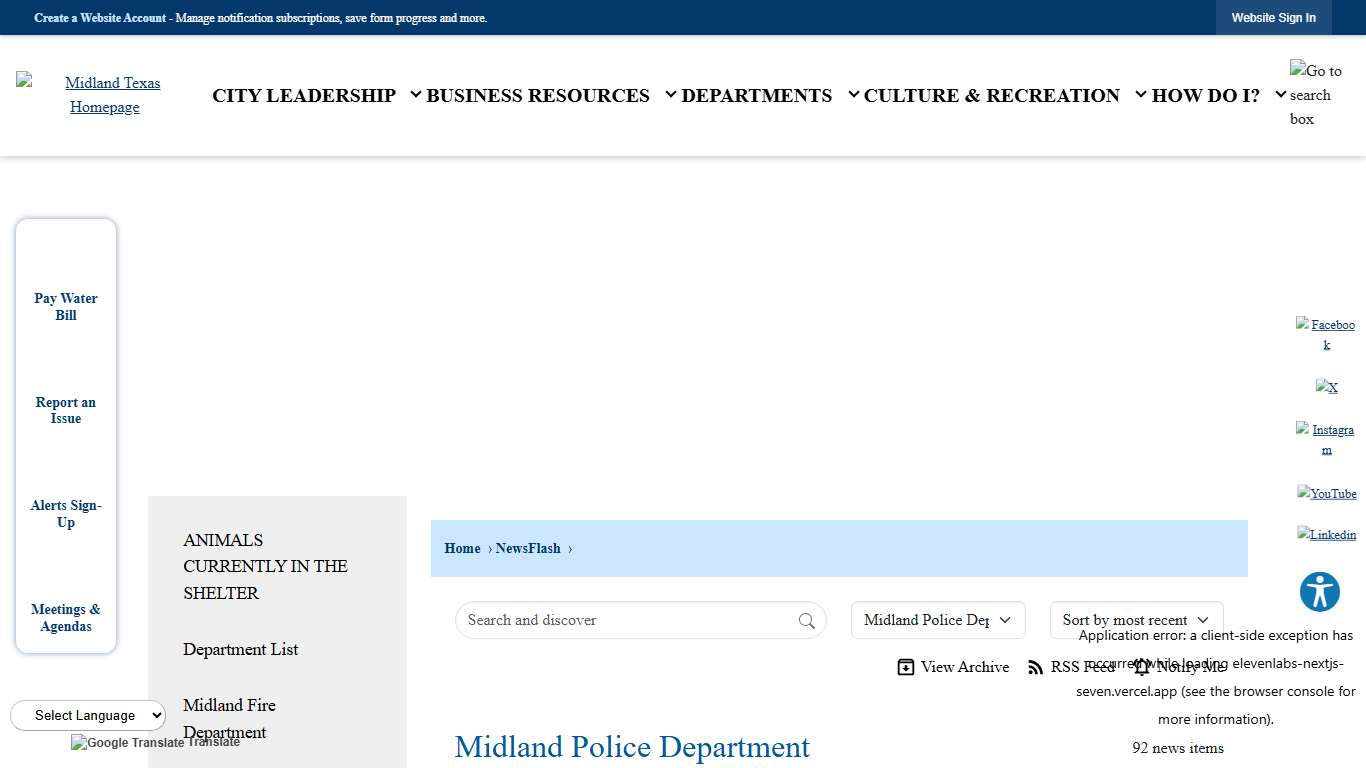Open the Departments menu
Image resolution: width=1366 pixels, height=768 pixels.
click(x=756, y=95)
